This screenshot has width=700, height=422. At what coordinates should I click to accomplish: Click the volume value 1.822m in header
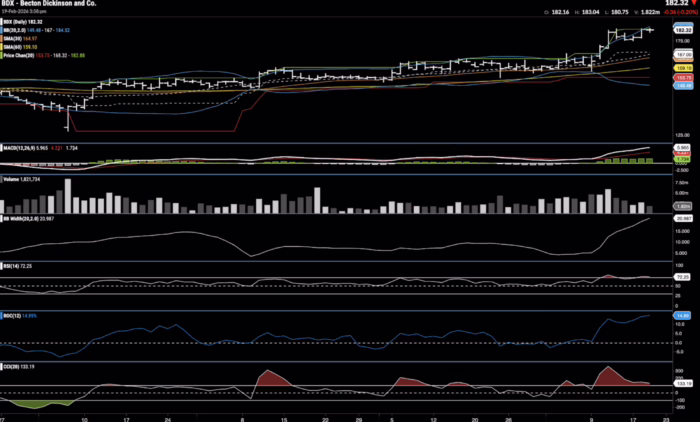pyautogui.click(x=650, y=12)
